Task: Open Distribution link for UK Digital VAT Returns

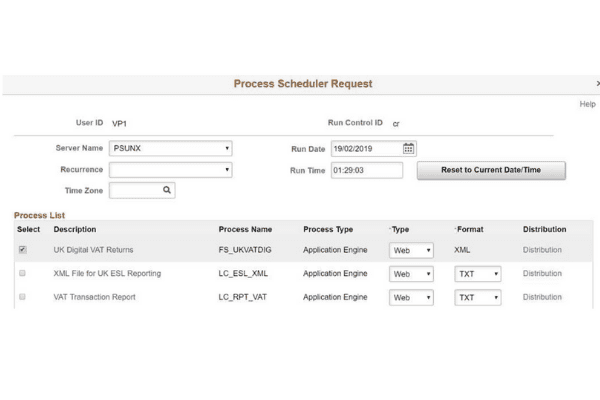Action: click(x=542, y=250)
